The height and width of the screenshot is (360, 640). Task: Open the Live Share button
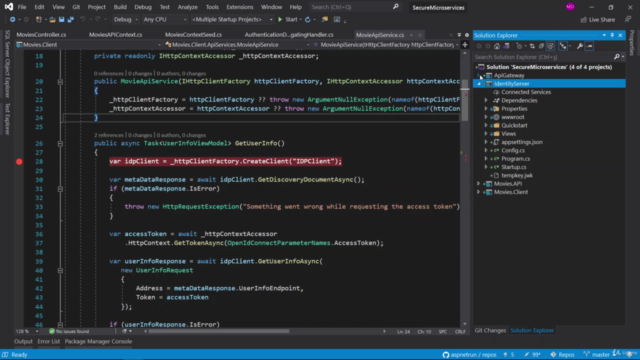pos(598,20)
